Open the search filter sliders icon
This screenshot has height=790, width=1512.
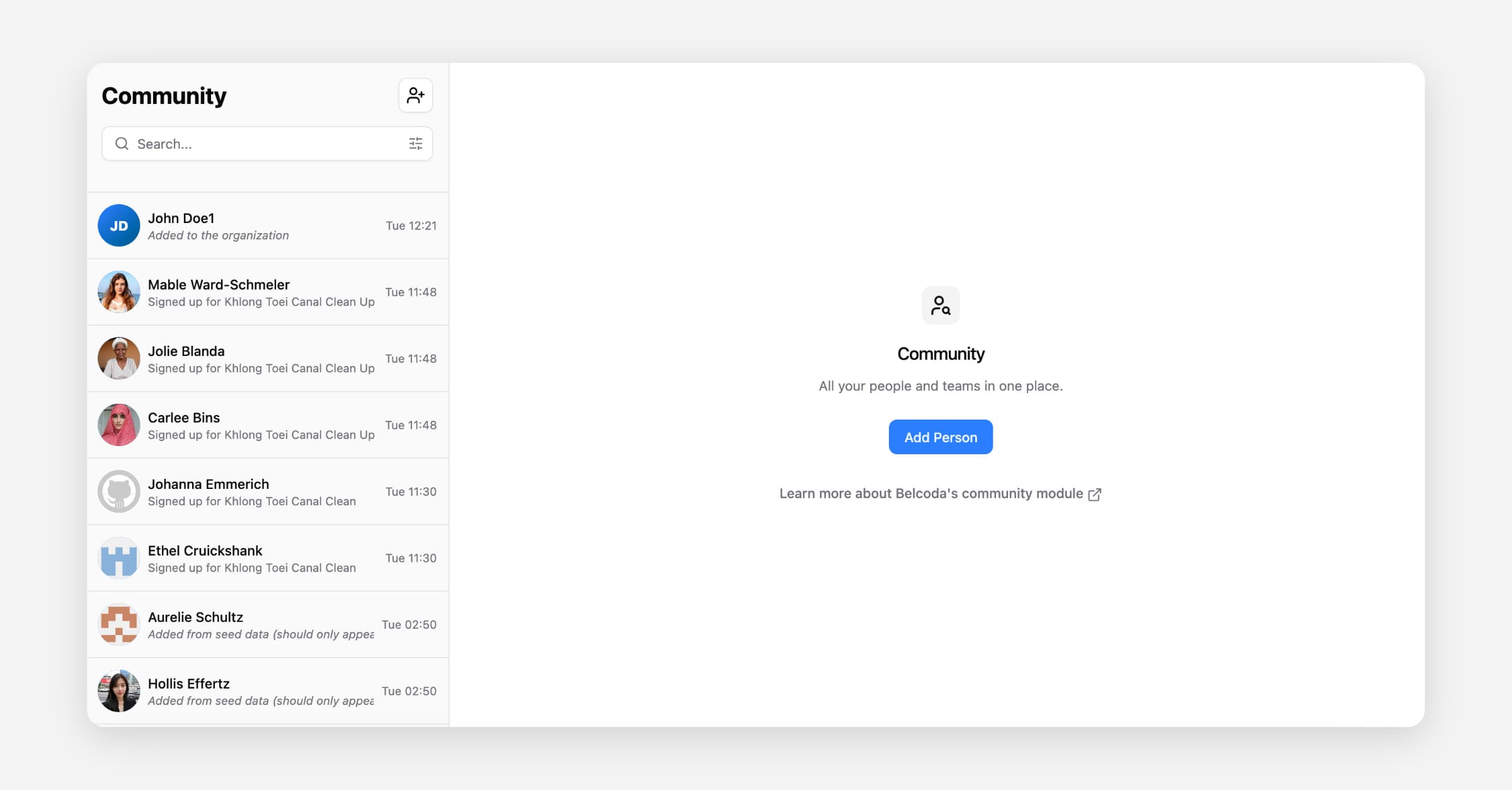click(415, 144)
